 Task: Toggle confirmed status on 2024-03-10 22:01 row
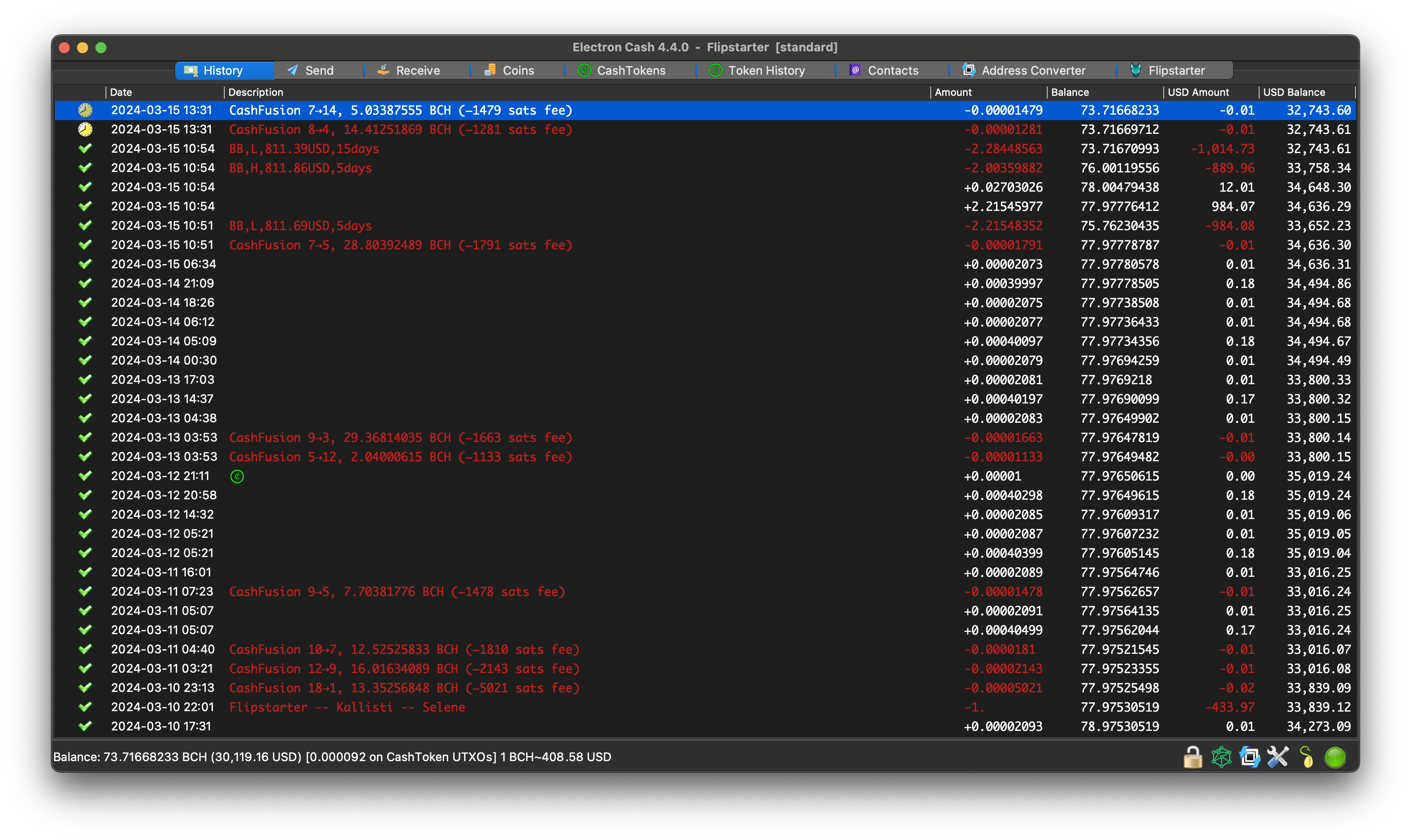tap(83, 707)
